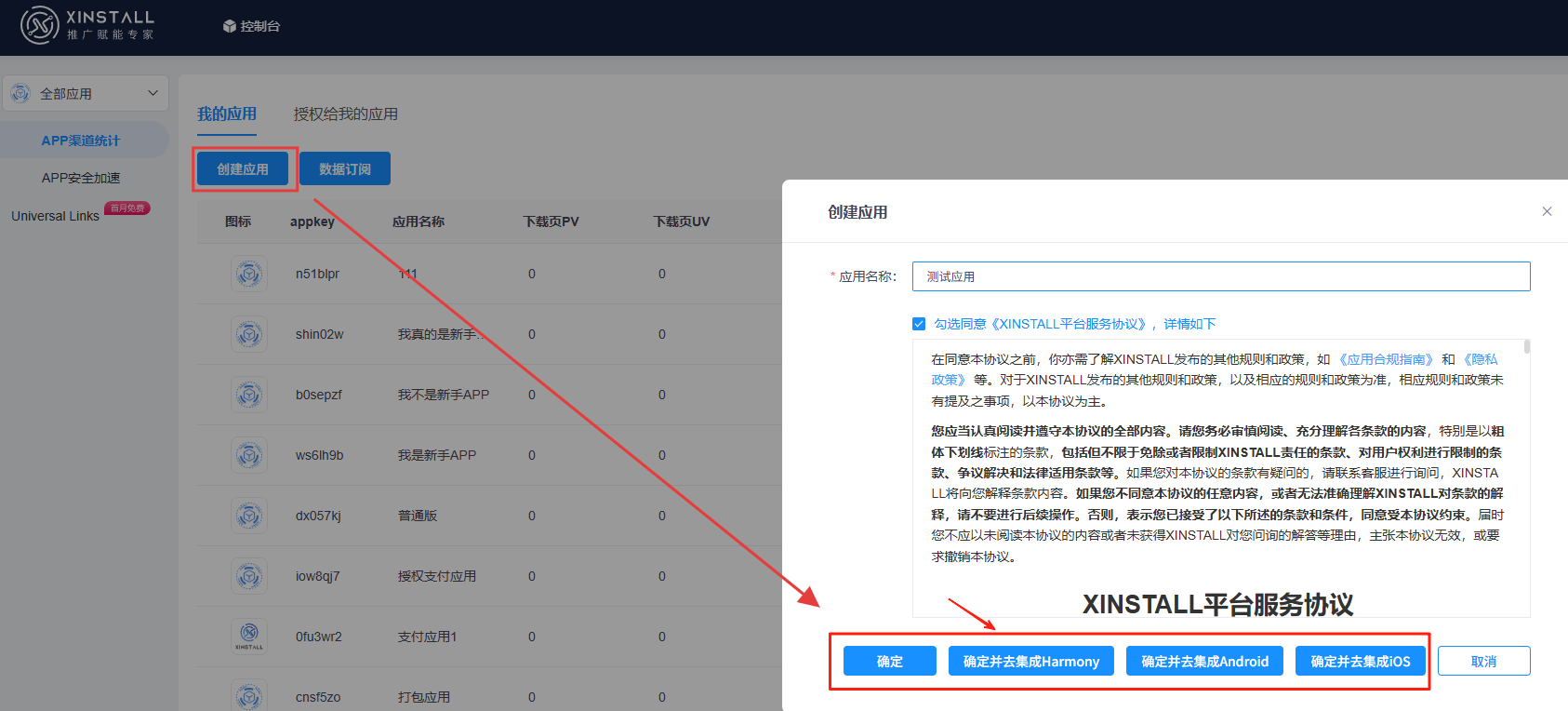Select appkey n51blpr
Viewport: 1568px width, 711px height.
[x=317, y=274]
